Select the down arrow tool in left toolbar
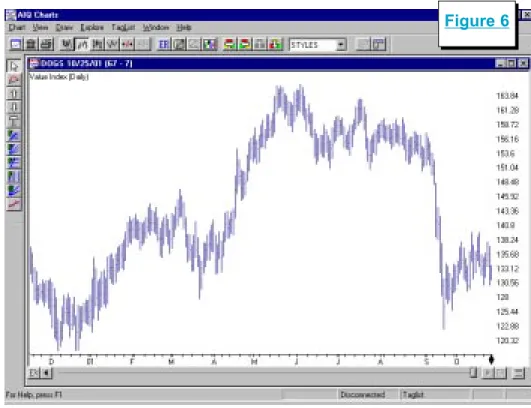The height and width of the screenshot is (408, 531). pyautogui.click(x=14, y=107)
